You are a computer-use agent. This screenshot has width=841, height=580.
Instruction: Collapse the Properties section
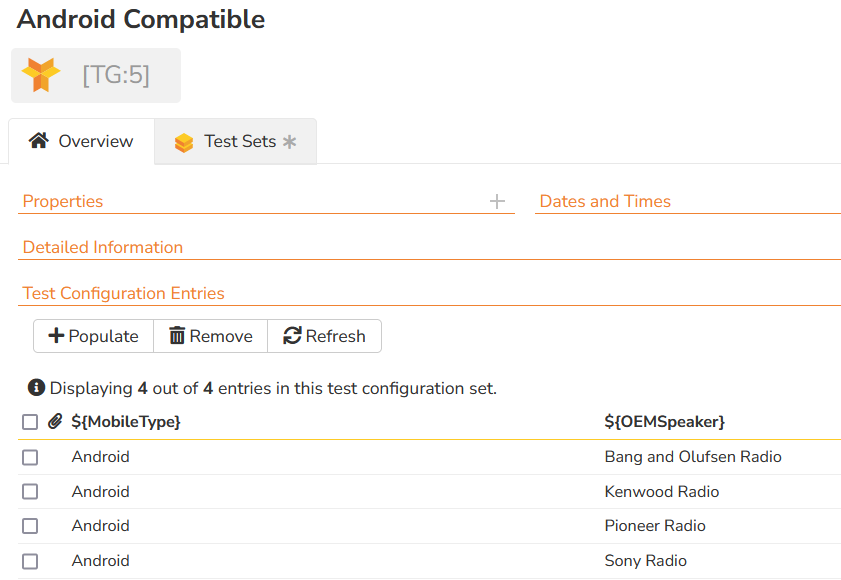pos(63,202)
